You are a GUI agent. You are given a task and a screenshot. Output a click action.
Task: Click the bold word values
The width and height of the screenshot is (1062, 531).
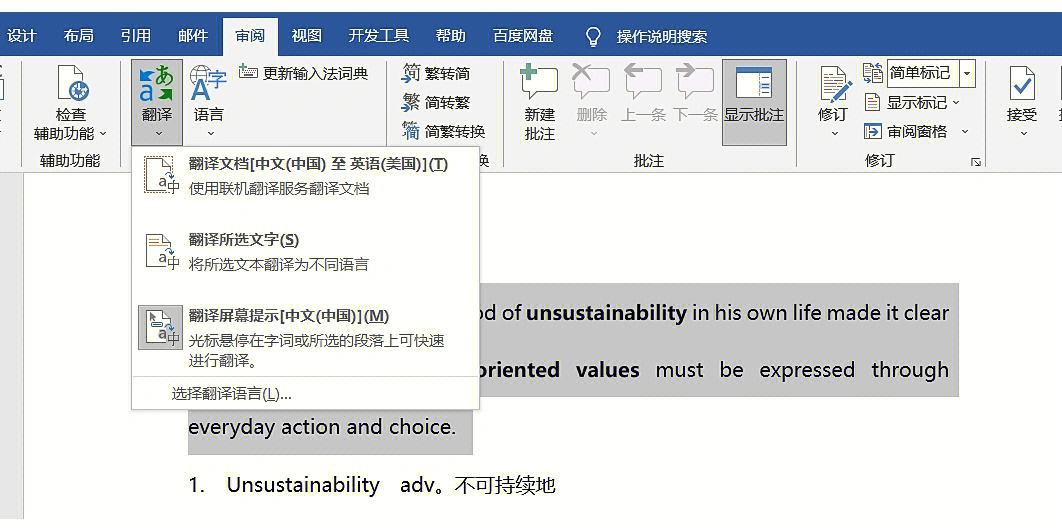point(608,370)
